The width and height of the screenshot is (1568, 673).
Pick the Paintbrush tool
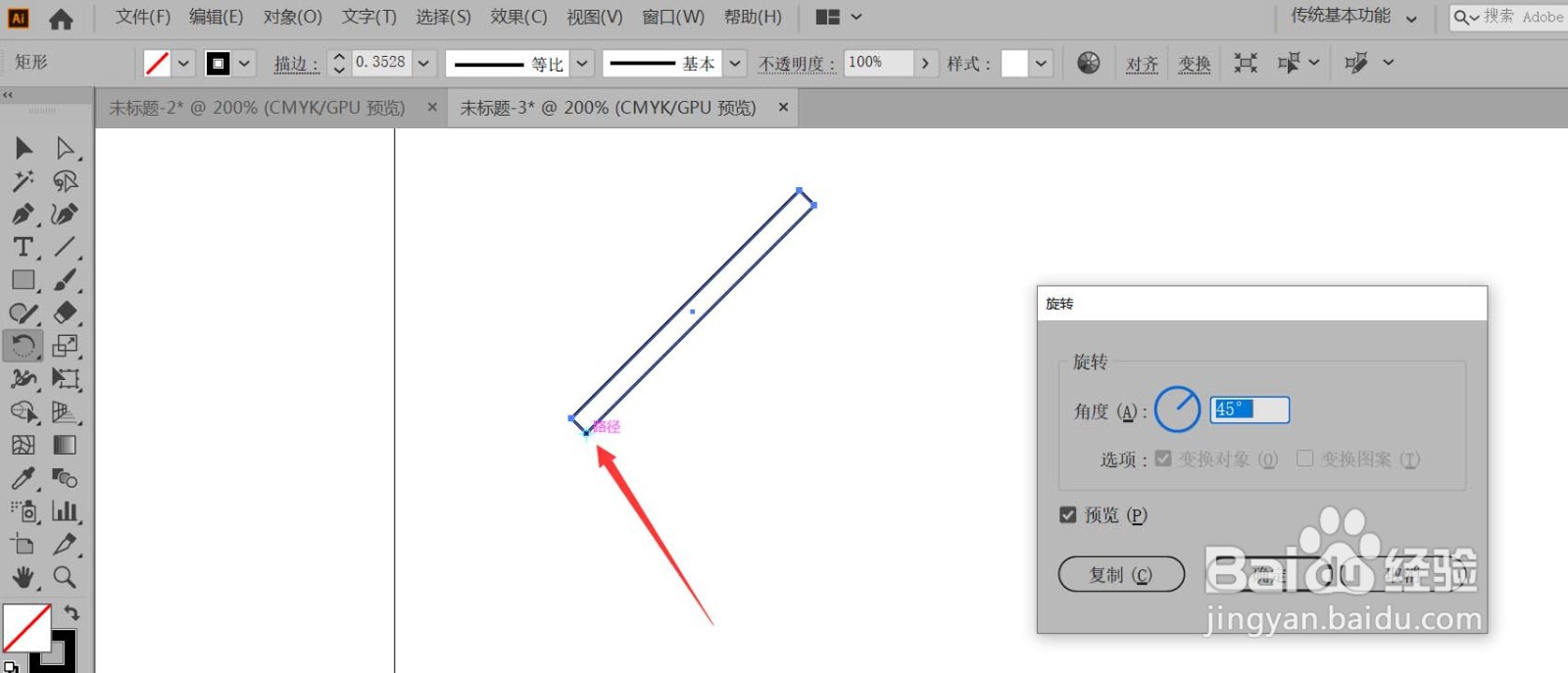(66, 280)
